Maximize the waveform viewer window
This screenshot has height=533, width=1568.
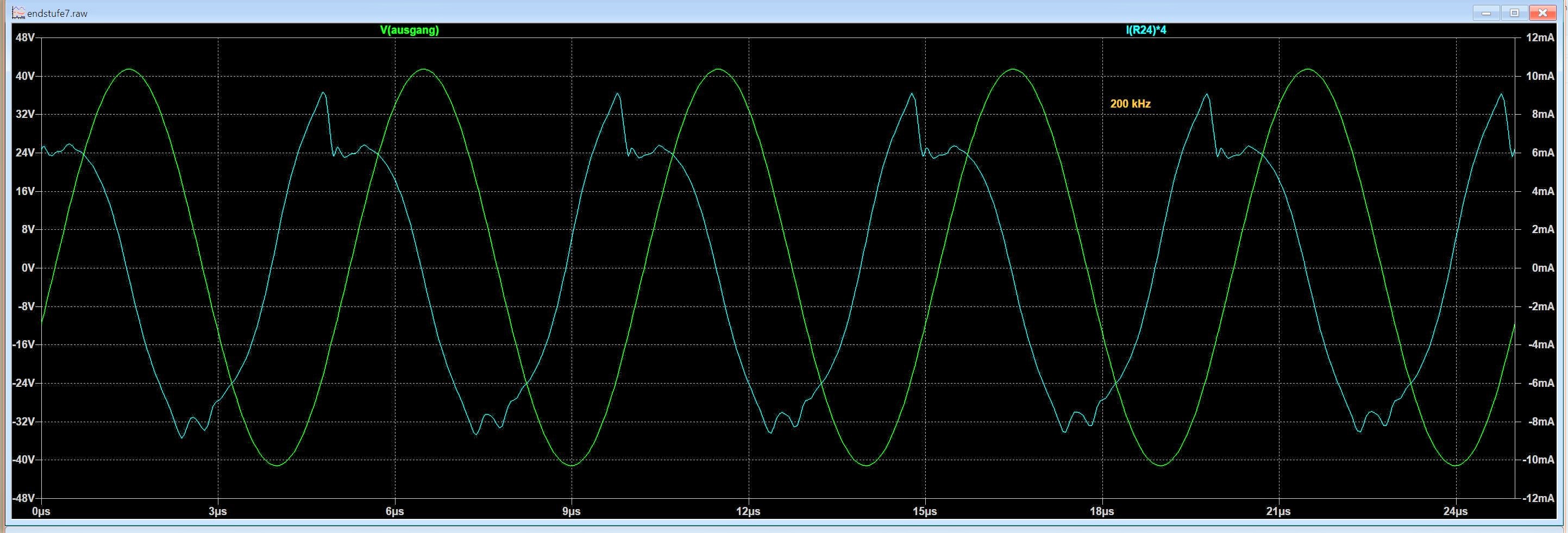[x=1513, y=13]
